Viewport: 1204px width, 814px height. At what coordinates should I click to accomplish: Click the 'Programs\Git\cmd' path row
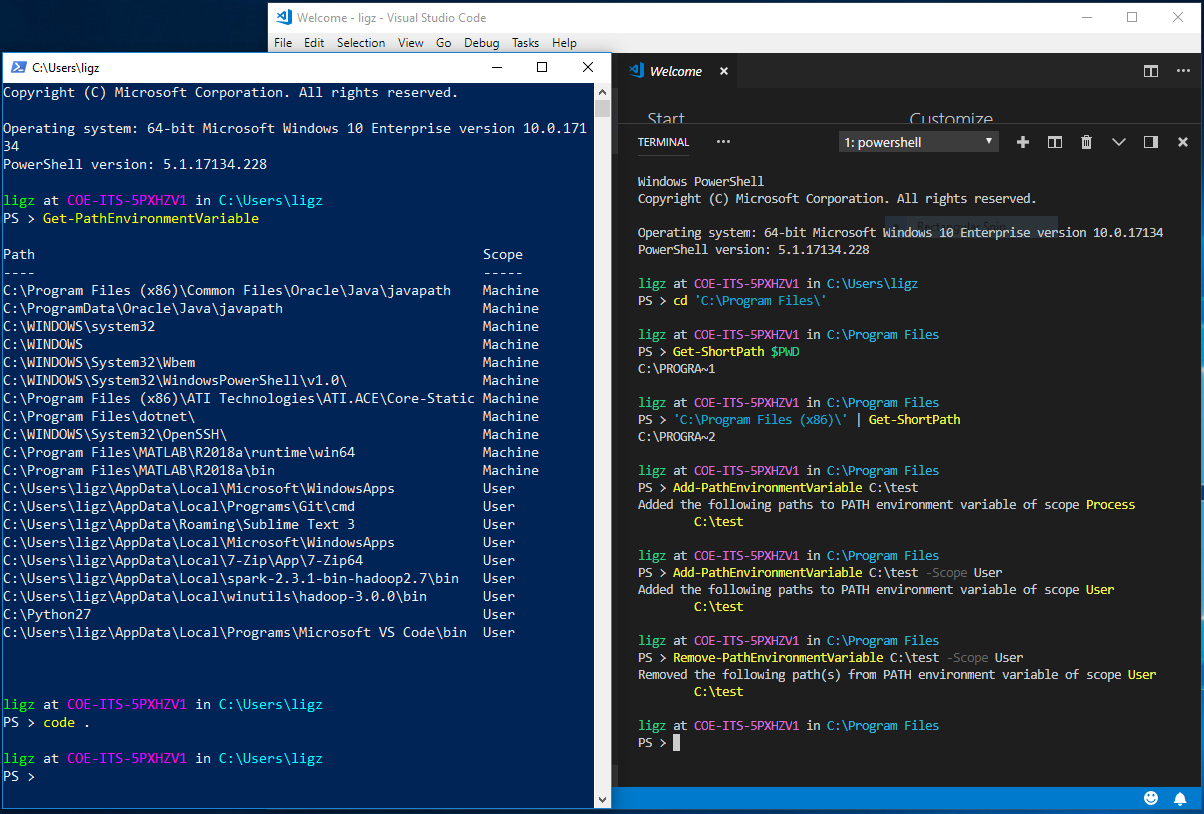click(179, 506)
